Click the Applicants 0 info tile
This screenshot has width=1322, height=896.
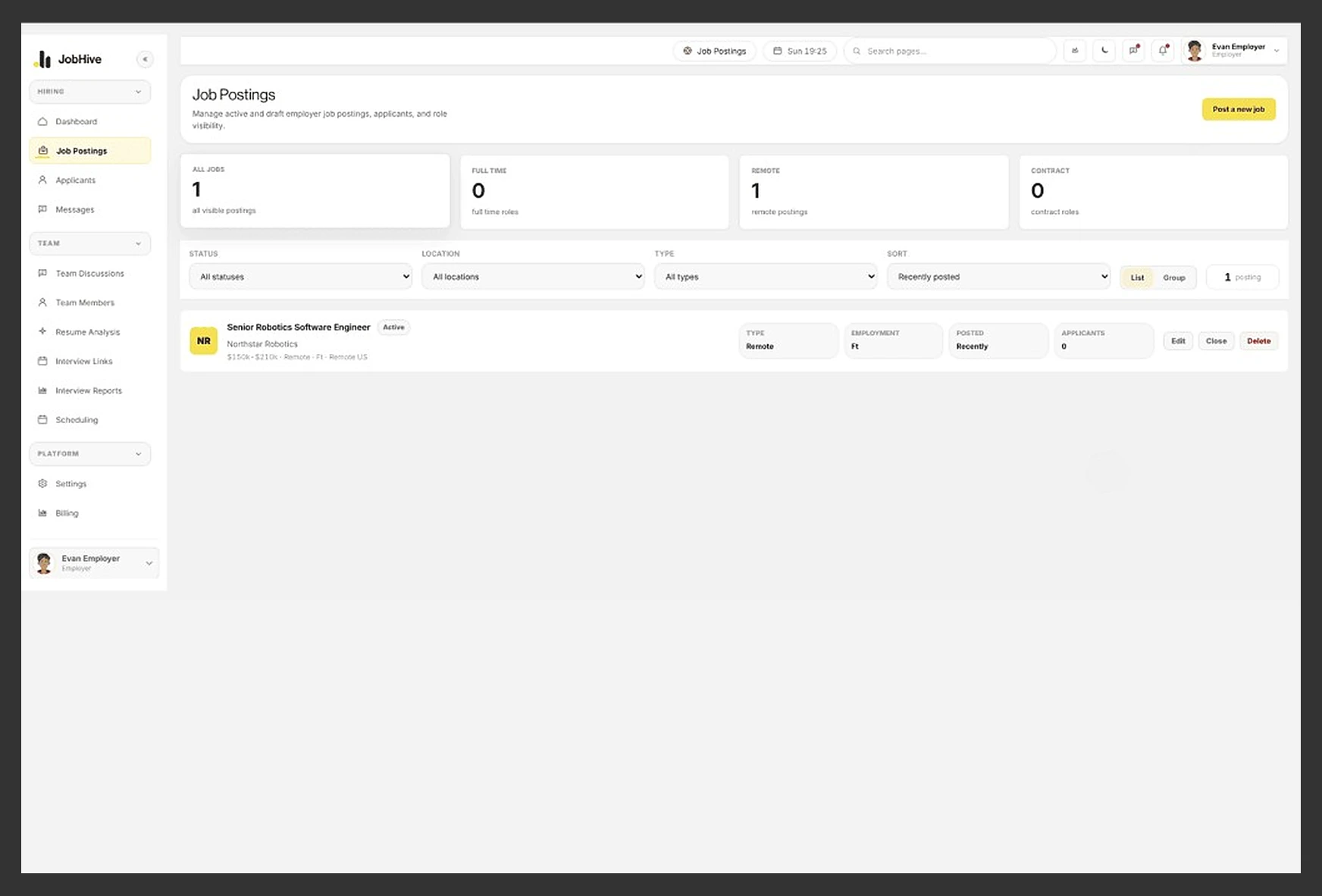pyautogui.click(x=1104, y=340)
